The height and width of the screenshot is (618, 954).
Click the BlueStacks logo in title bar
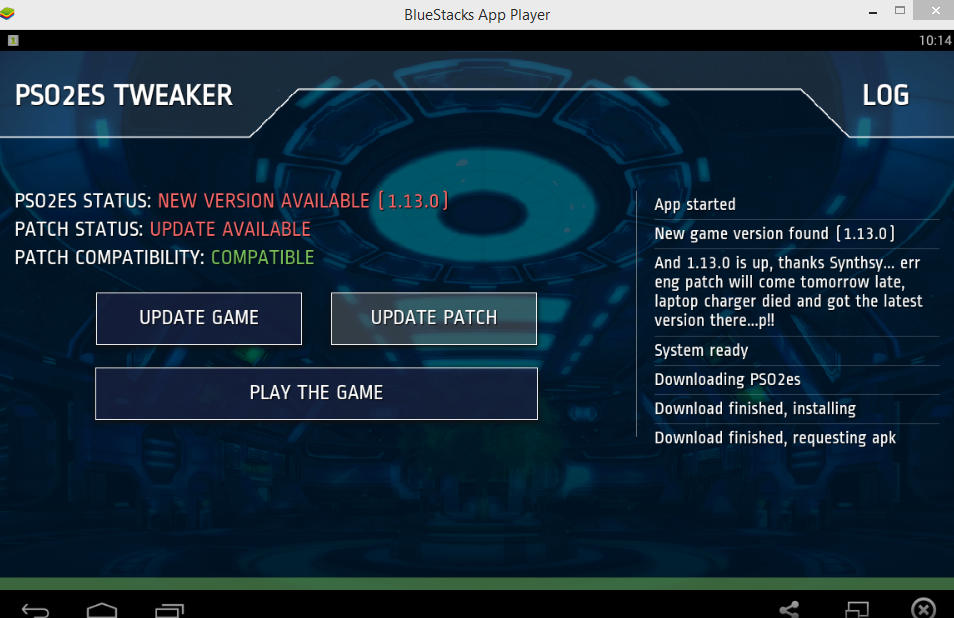(7, 13)
